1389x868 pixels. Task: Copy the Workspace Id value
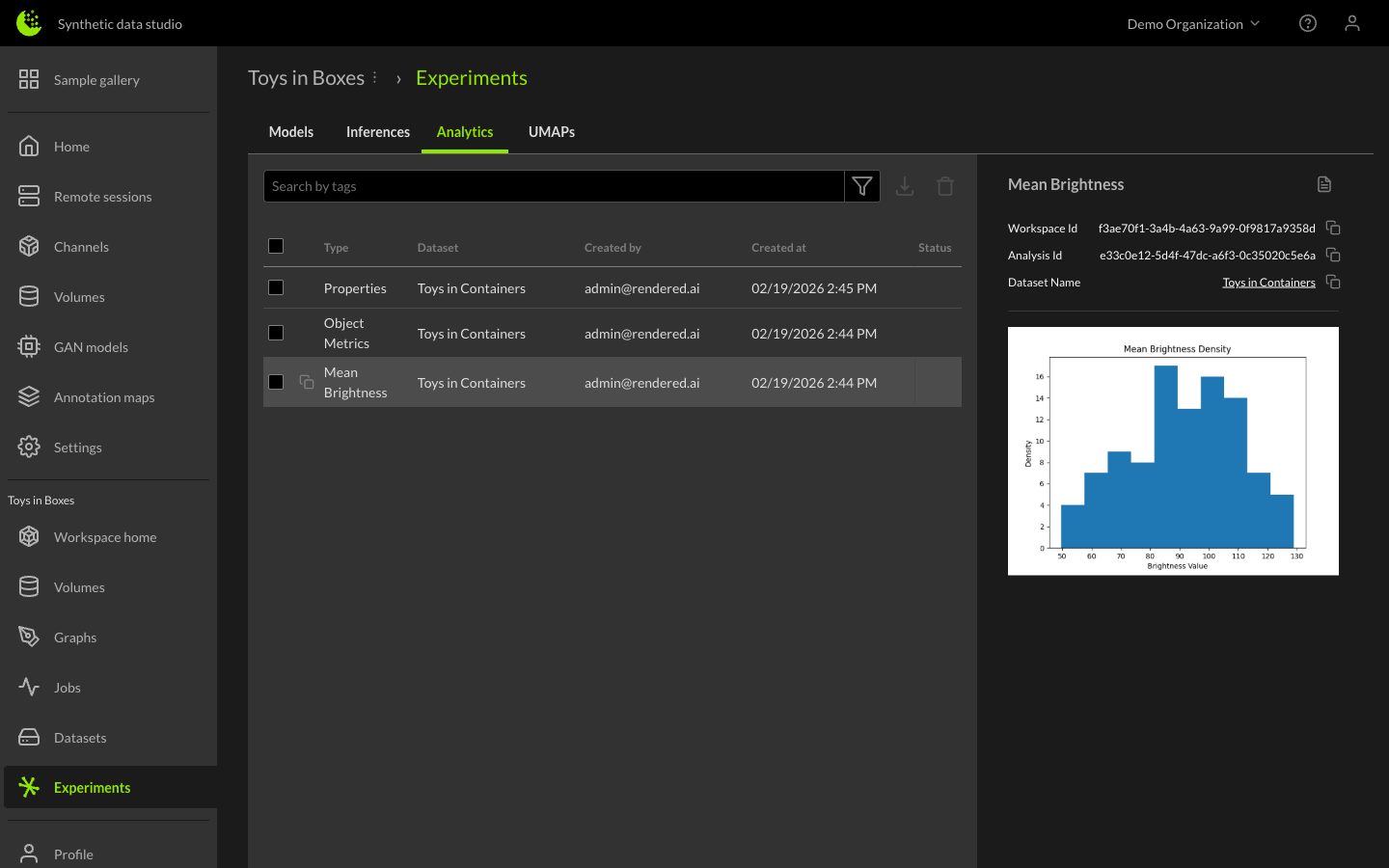tap(1333, 229)
